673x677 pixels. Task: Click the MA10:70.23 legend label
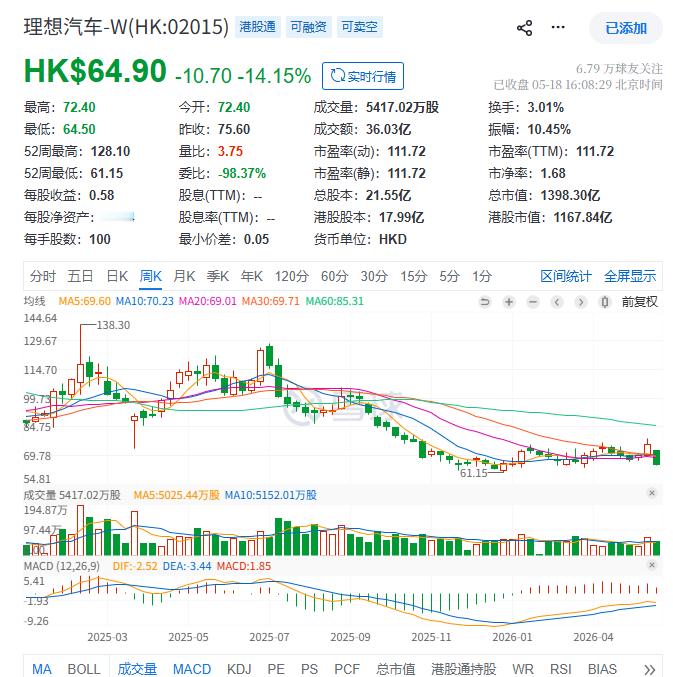click(145, 301)
